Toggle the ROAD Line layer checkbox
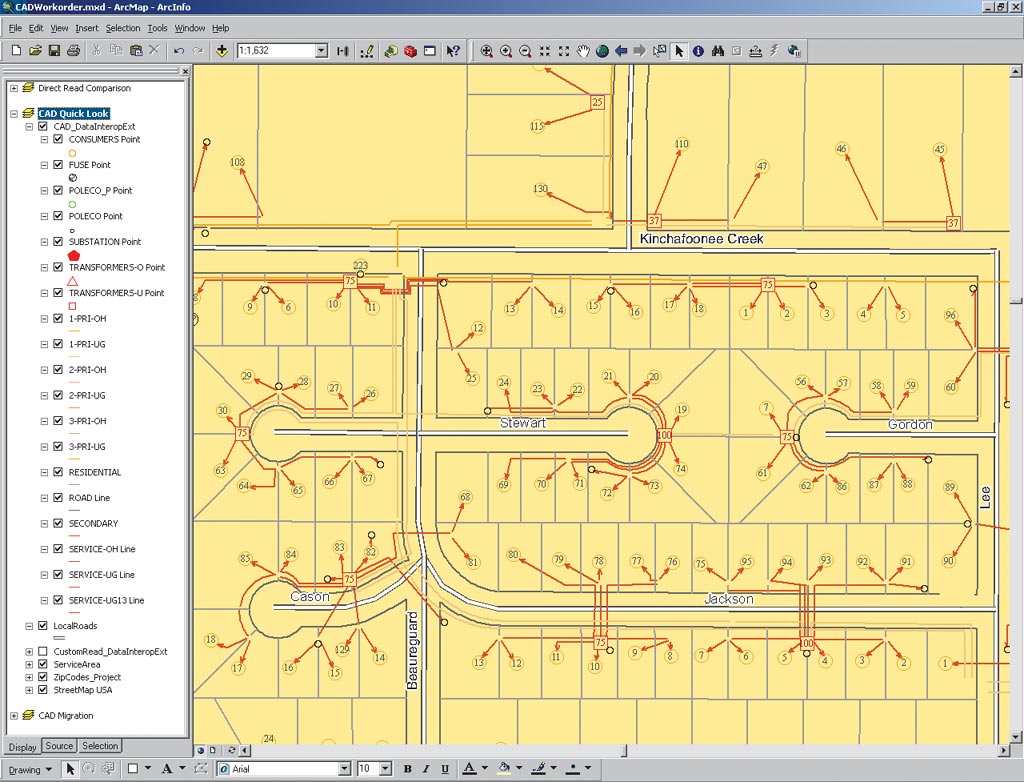1024x782 pixels. 57,498
